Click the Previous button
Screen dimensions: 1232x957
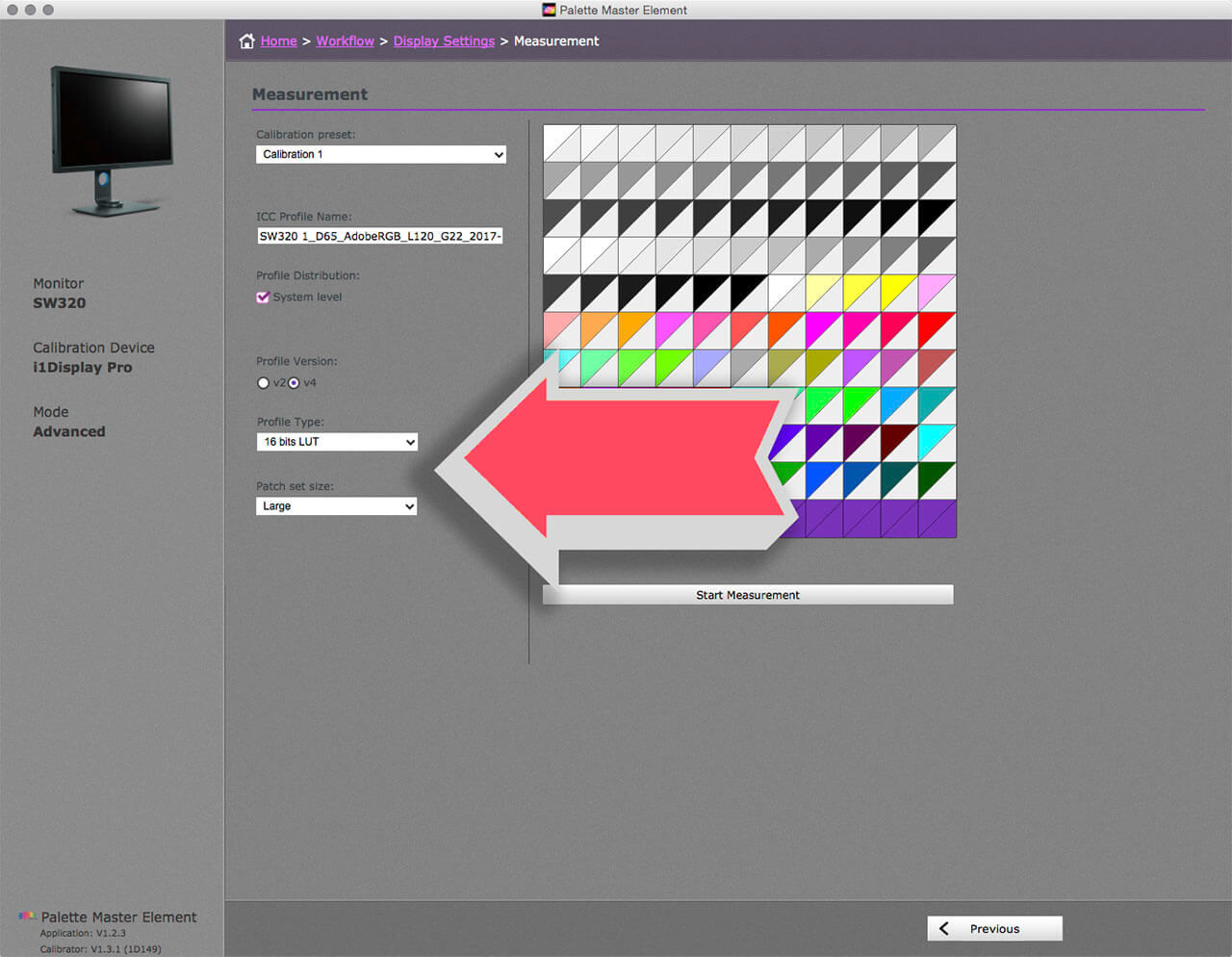pyautogui.click(x=994, y=928)
